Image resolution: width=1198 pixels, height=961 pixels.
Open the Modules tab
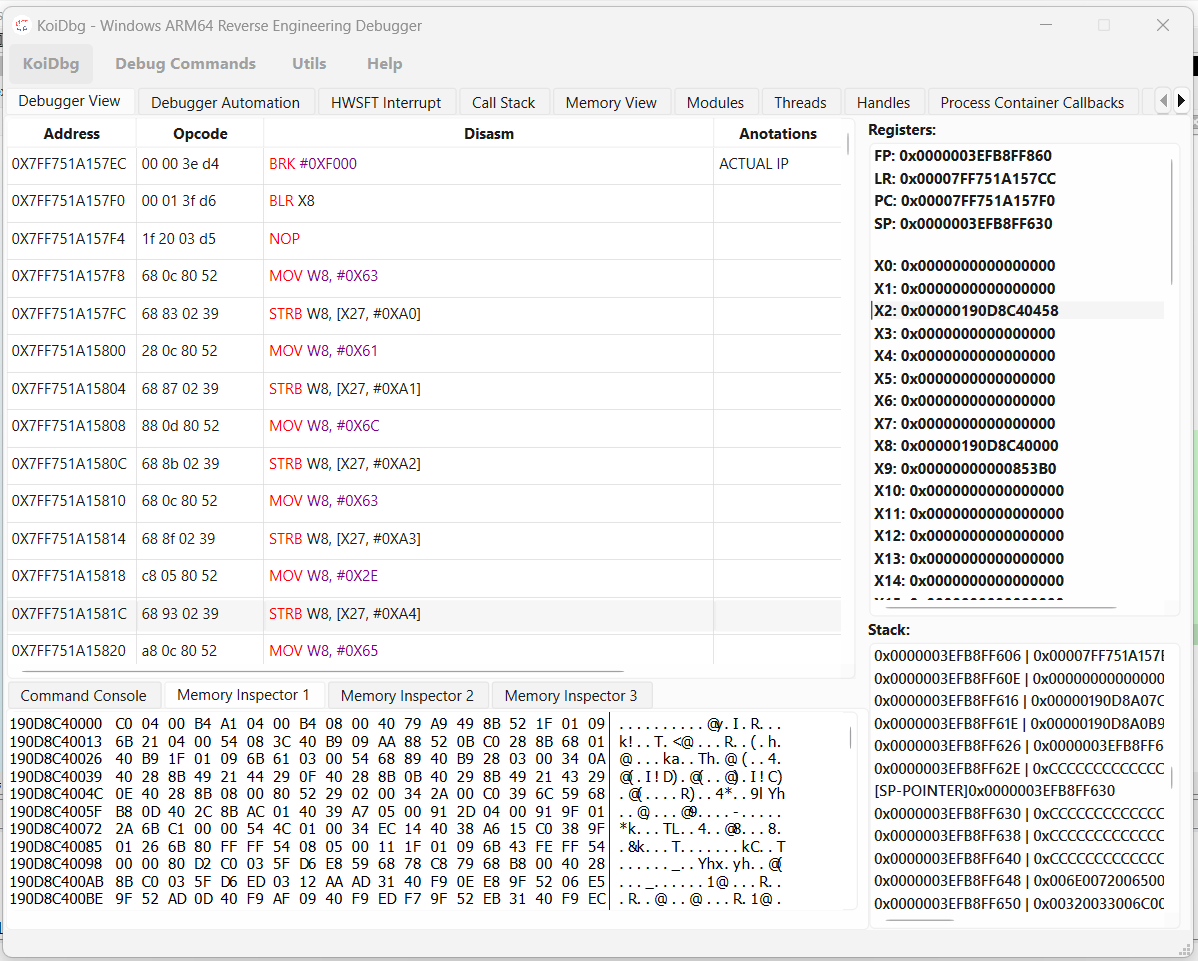(x=715, y=102)
